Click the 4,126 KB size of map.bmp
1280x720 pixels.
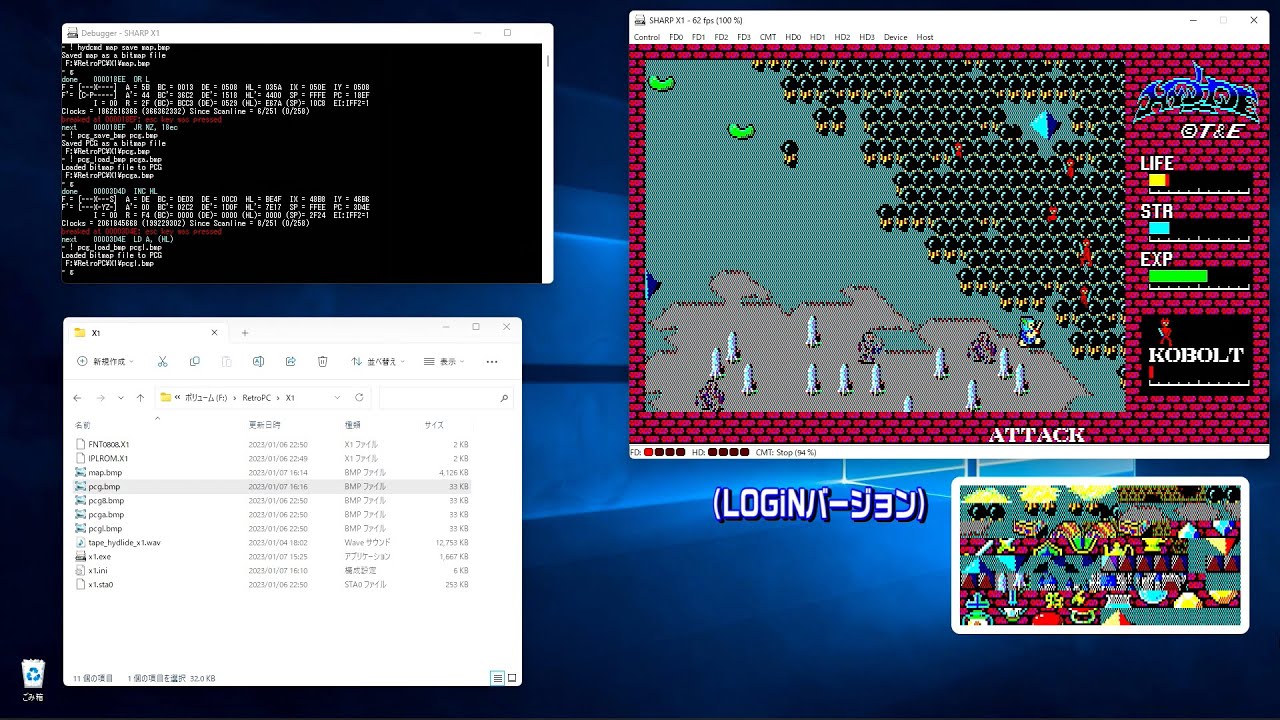click(x=454, y=472)
